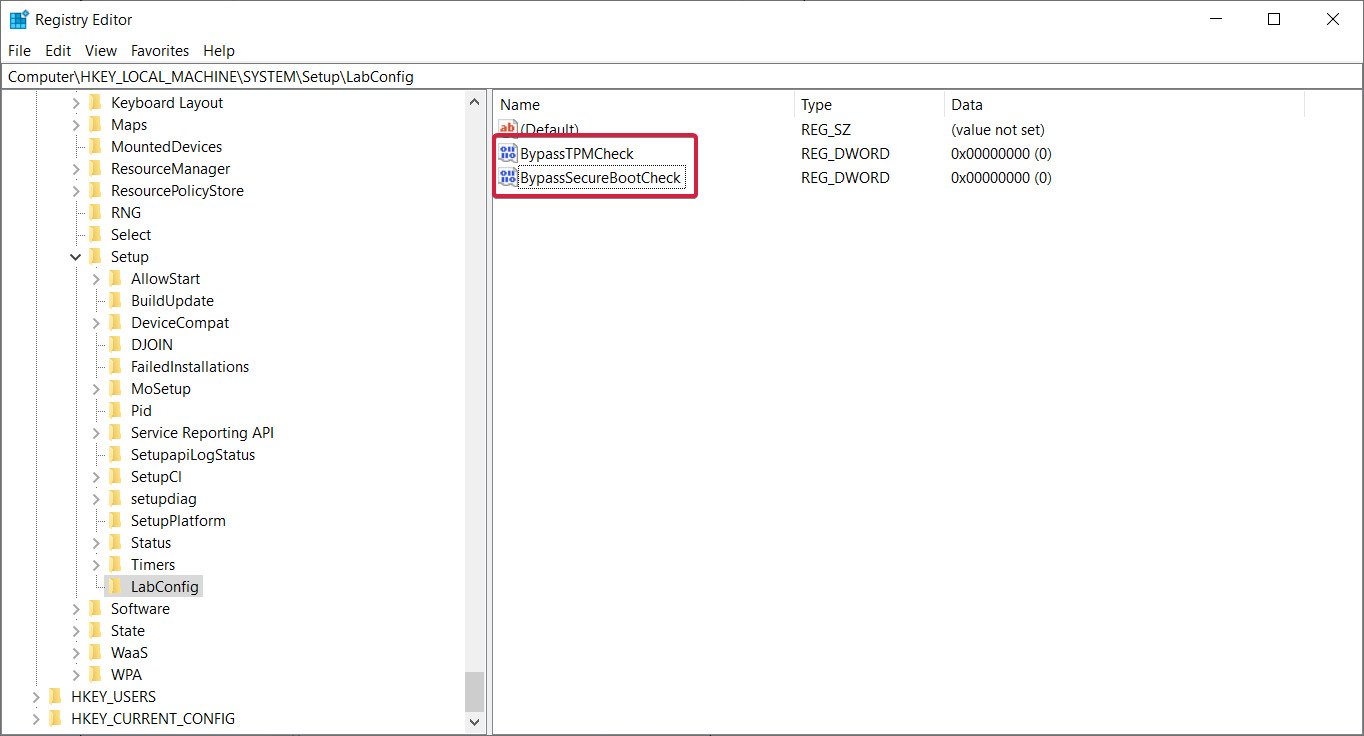Expand the Software key
The width and height of the screenshot is (1364, 736).
tap(76, 609)
